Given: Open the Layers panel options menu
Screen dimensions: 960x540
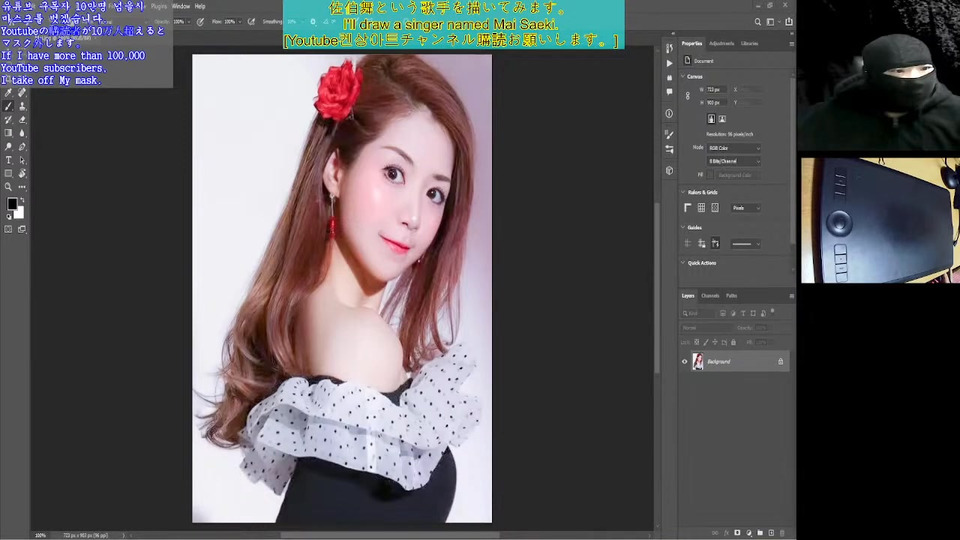Looking at the screenshot, I should [791, 296].
